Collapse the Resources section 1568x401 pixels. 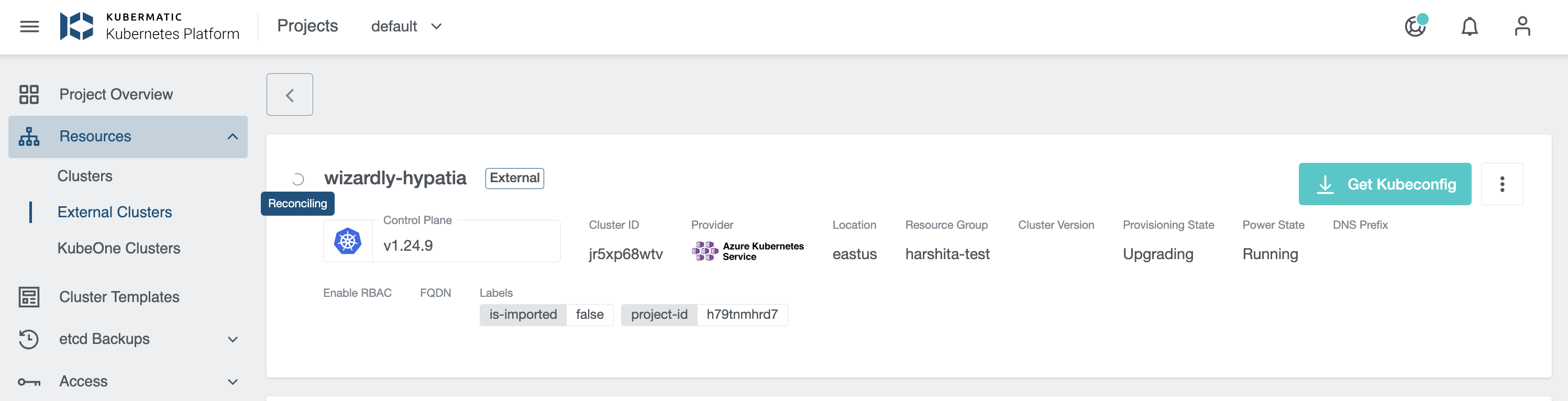pyautogui.click(x=233, y=136)
